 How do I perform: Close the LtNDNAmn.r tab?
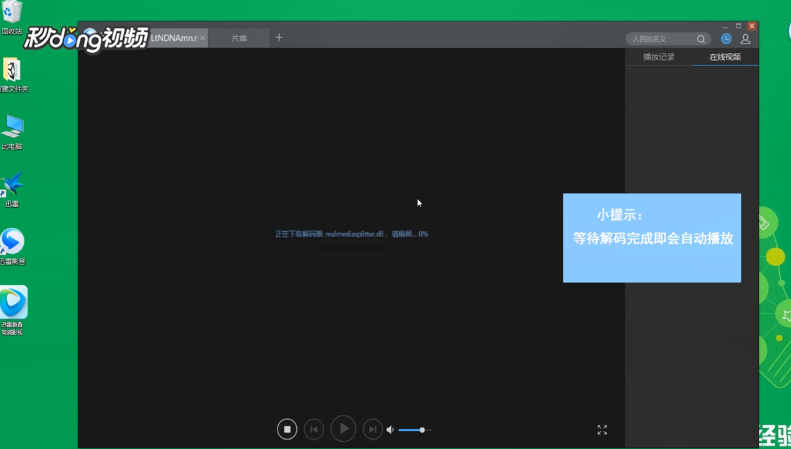pyautogui.click(x=203, y=38)
